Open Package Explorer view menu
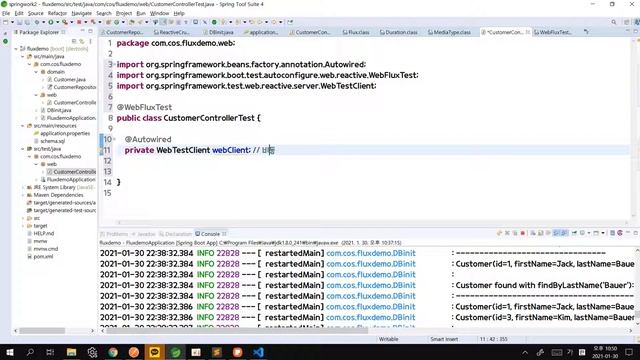The width and height of the screenshot is (640, 360). click(90, 41)
